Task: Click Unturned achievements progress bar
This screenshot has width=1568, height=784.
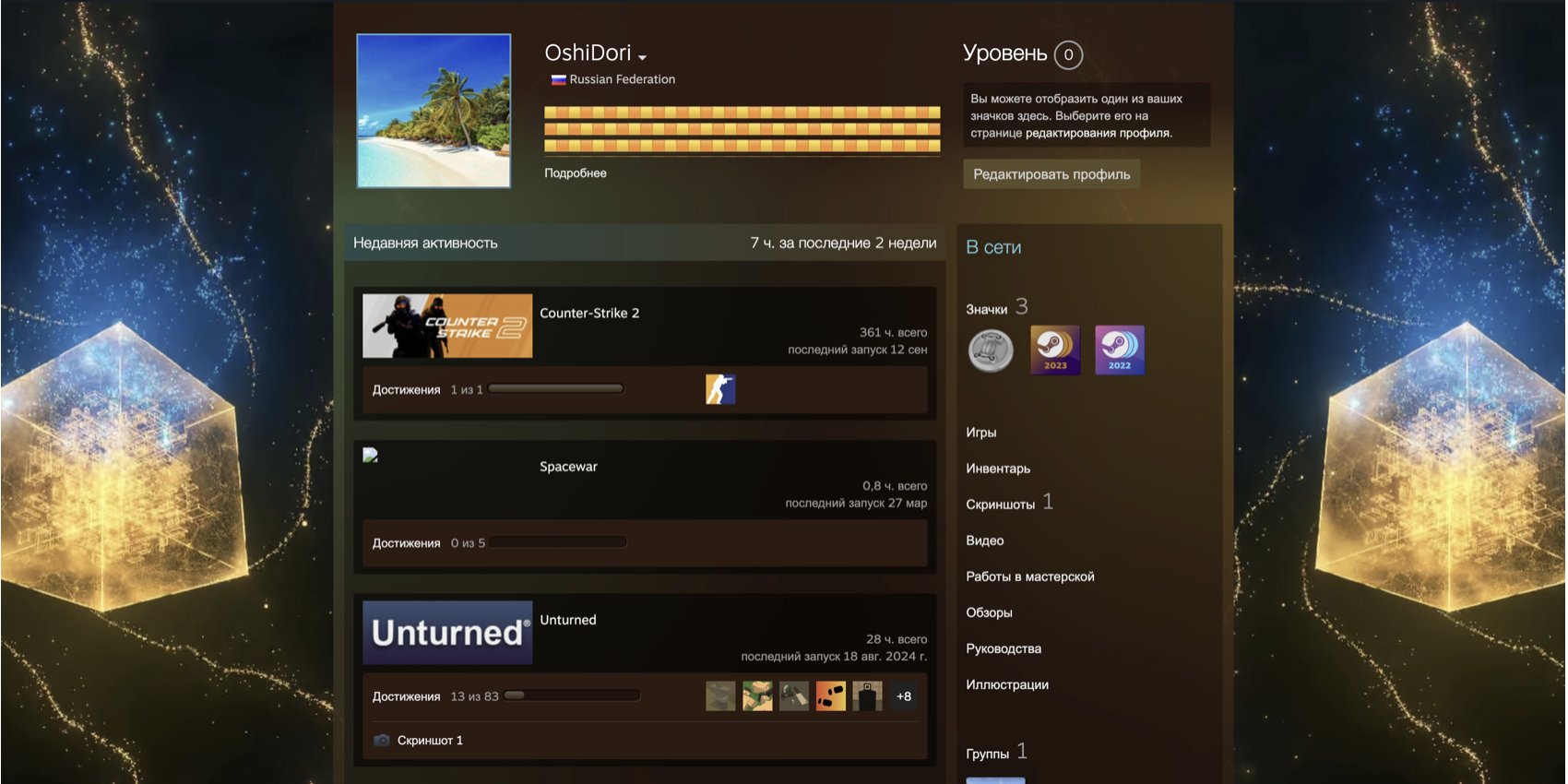Action: coord(572,695)
